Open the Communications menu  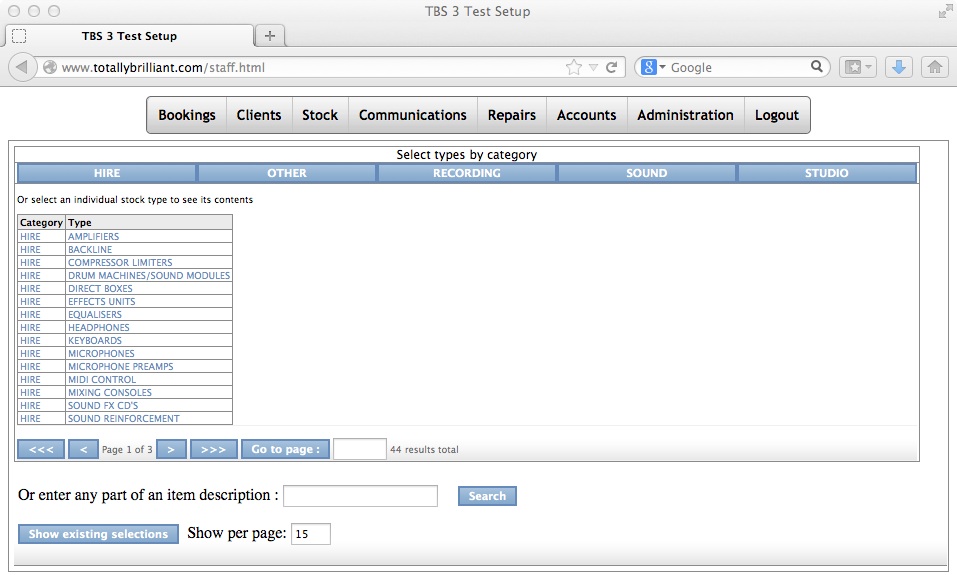pyautogui.click(x=413, y=115)
